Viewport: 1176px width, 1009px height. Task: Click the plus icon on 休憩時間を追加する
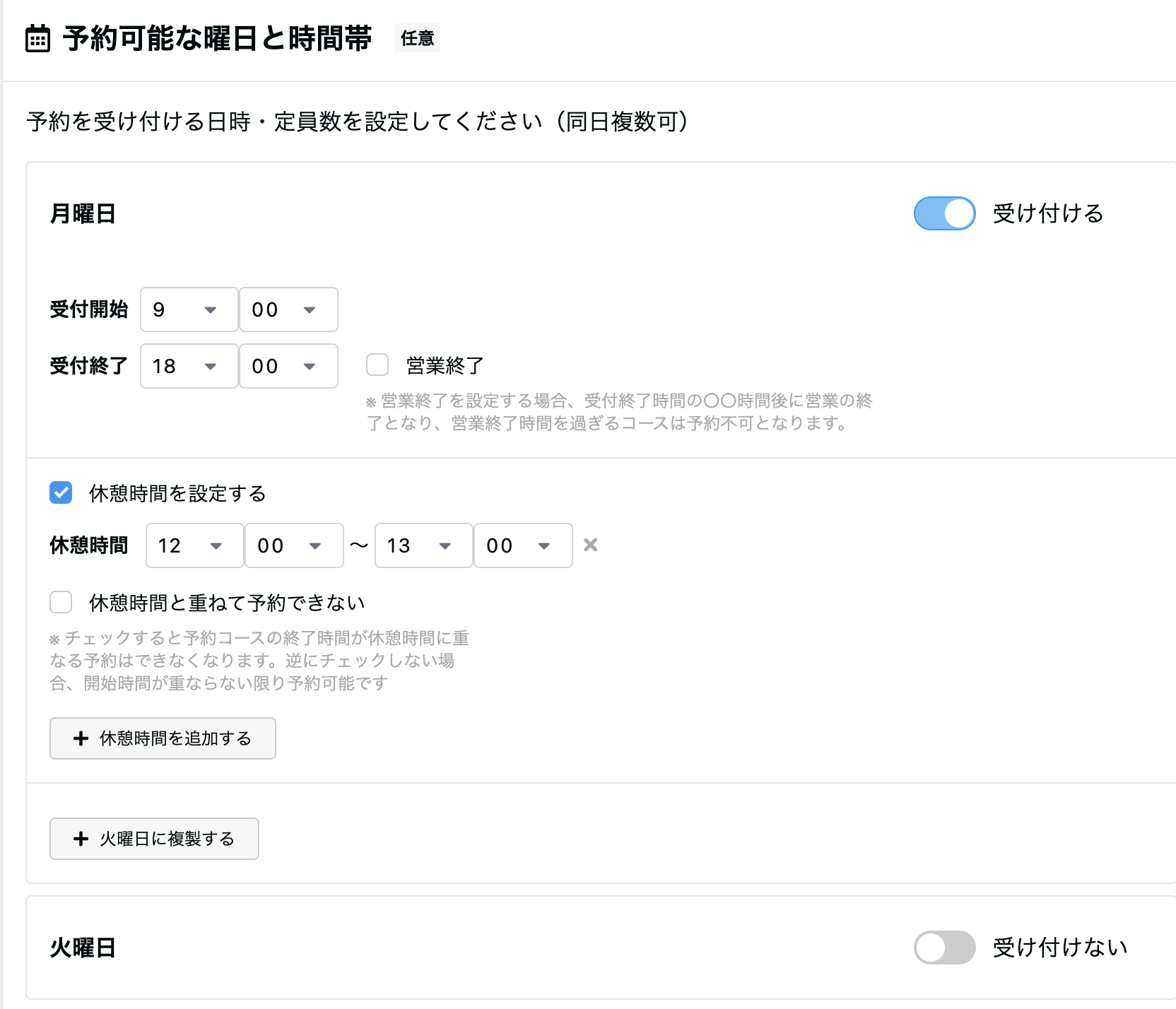[80, 738]
